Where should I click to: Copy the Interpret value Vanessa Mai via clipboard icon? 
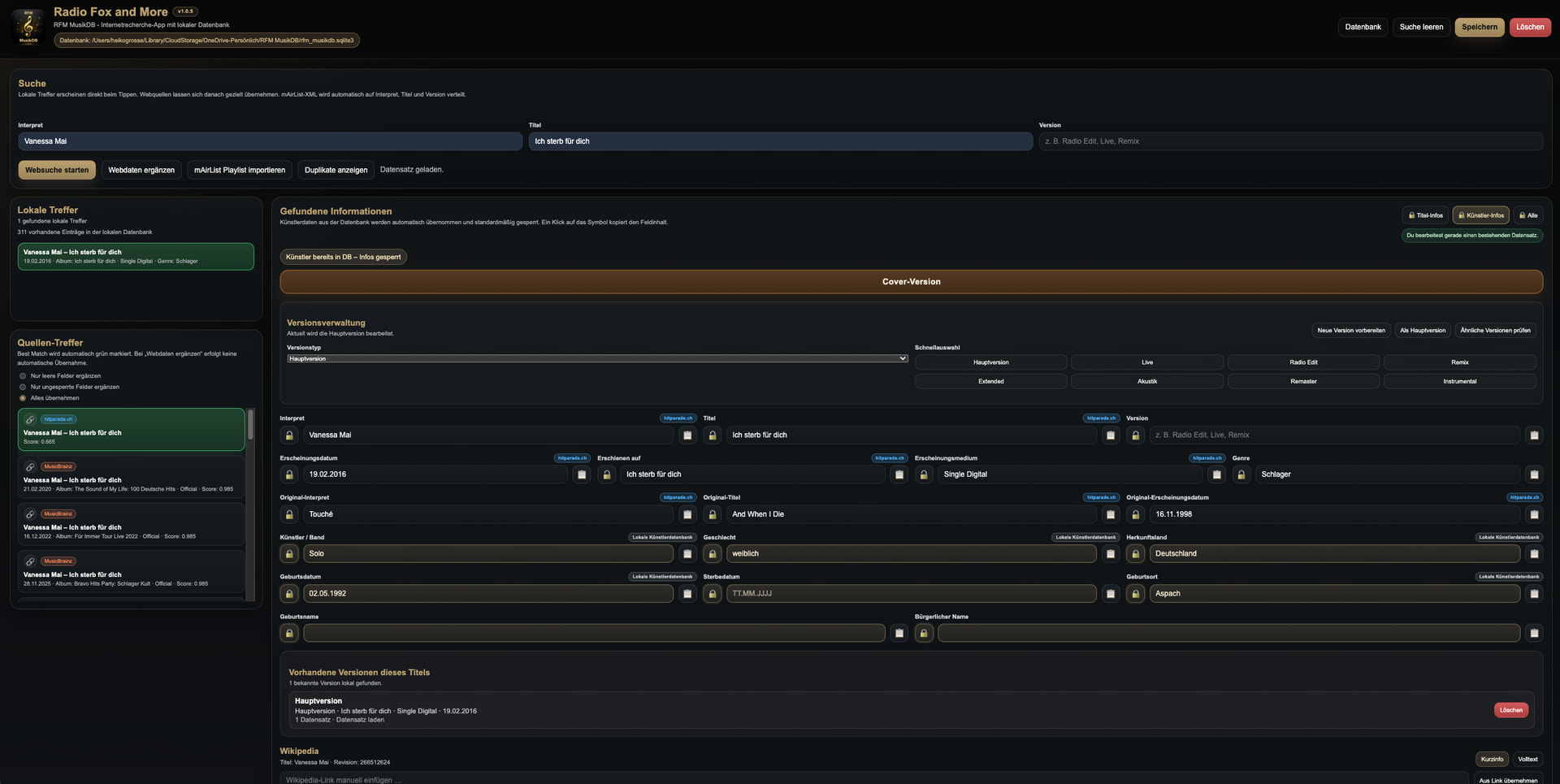[x=687, y=435]
